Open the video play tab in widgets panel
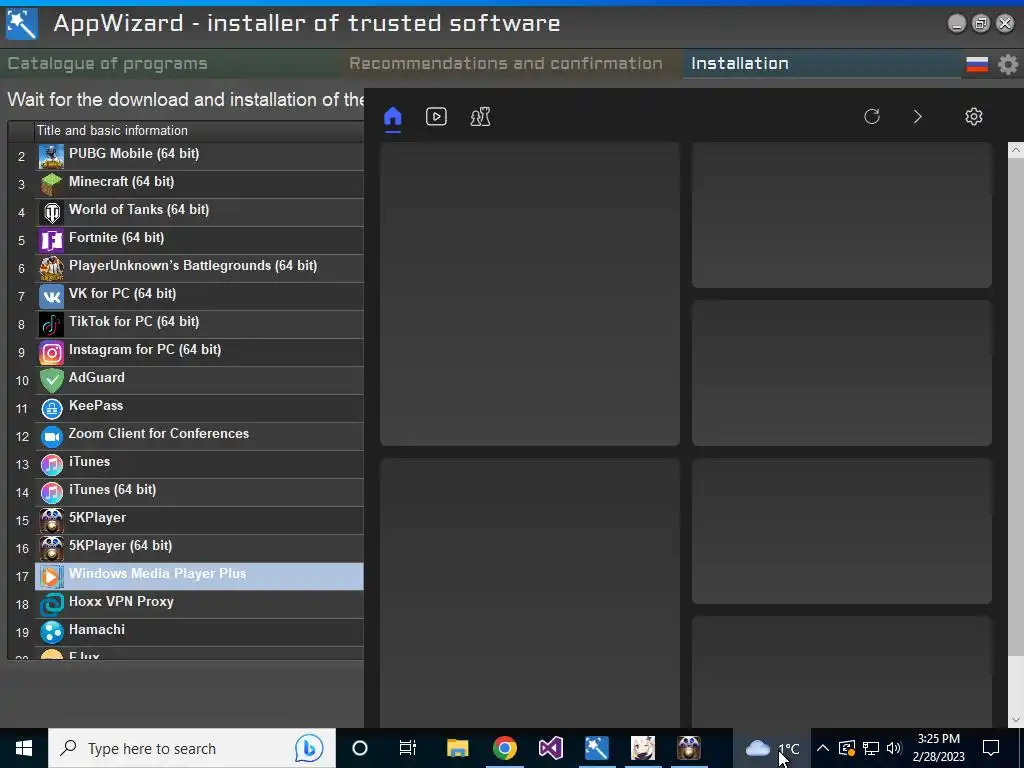The height and width of the screenshot is (768, 1024). point(436,117)
